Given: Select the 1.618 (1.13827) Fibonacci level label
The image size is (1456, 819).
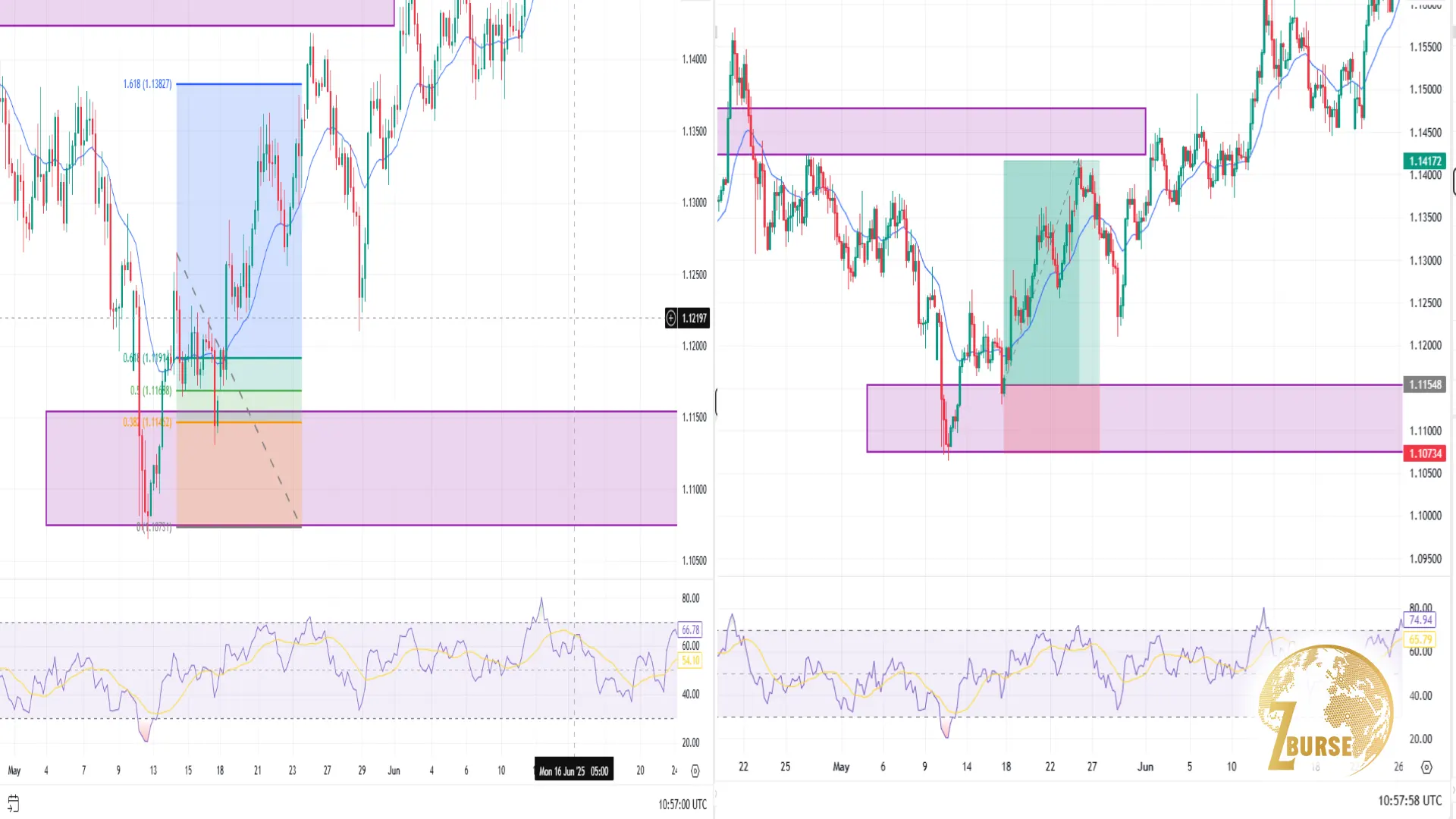Looking at the screenshot, I should [147, 84].
